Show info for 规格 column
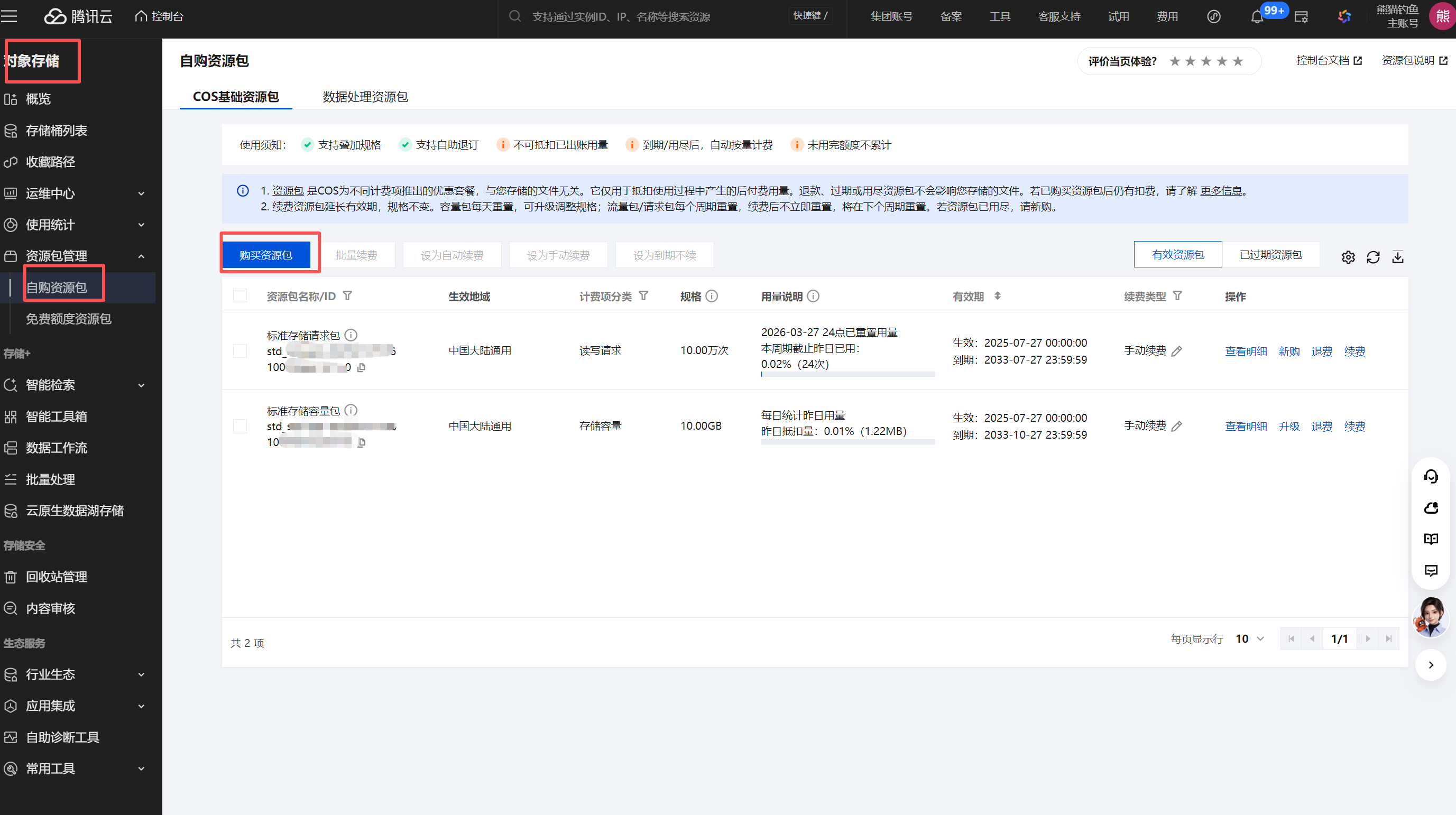 (x=712, y=295)
